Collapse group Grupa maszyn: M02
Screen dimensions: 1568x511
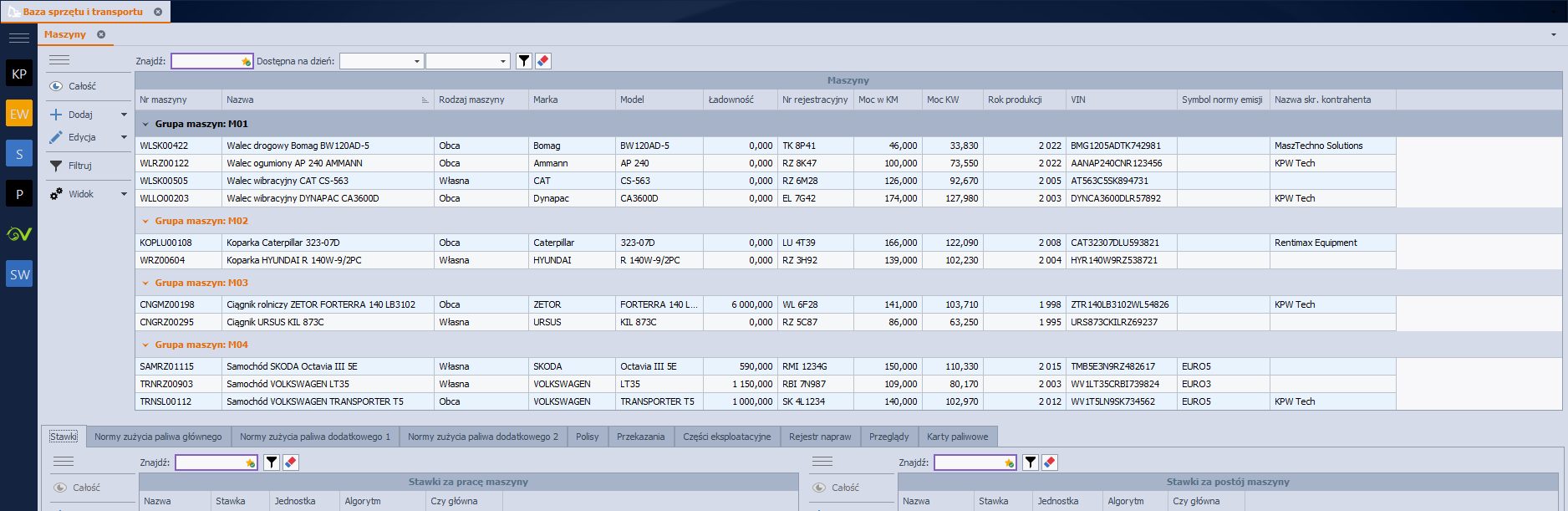[x=145, y=222]
